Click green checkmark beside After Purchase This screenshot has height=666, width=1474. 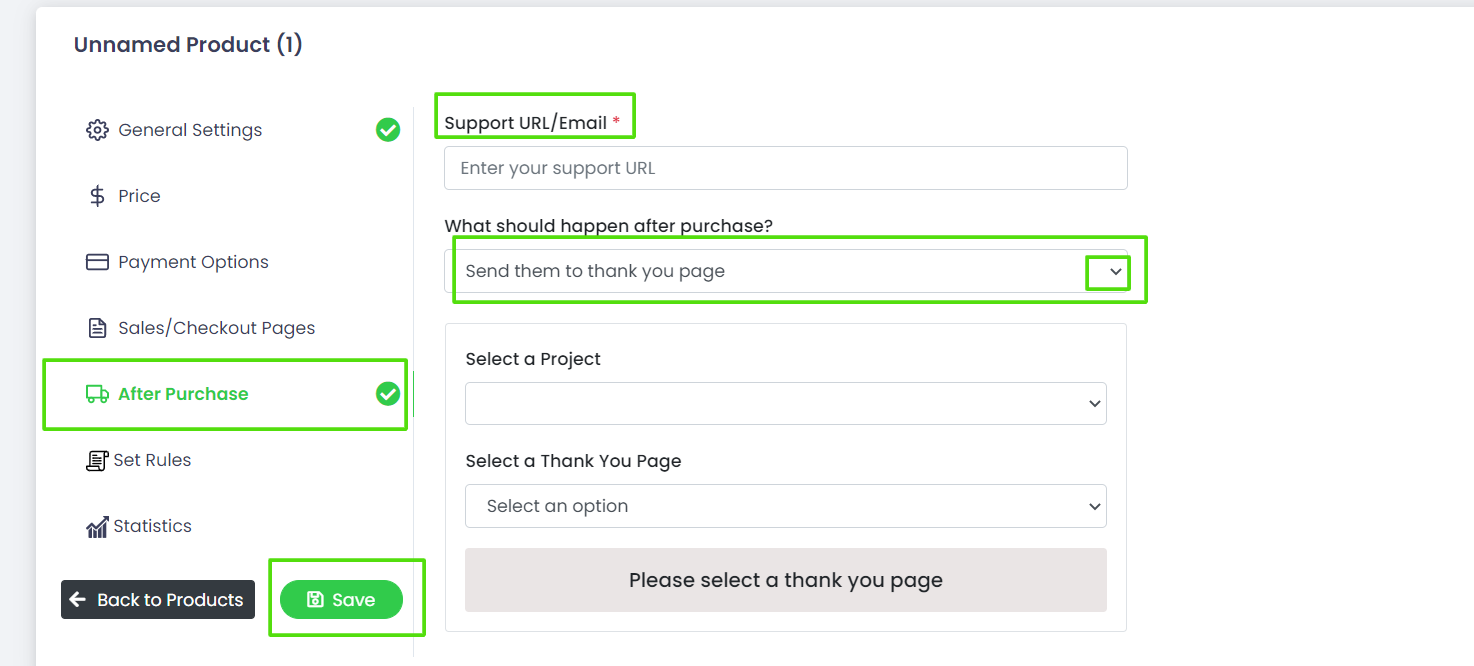coord(388,394)
